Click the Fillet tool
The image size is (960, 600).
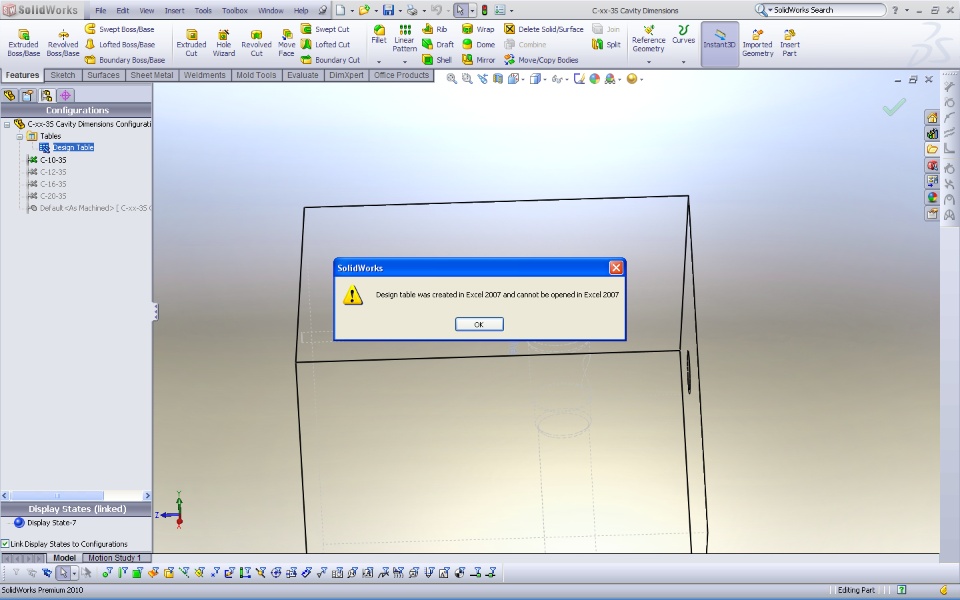tap(379, 34)
